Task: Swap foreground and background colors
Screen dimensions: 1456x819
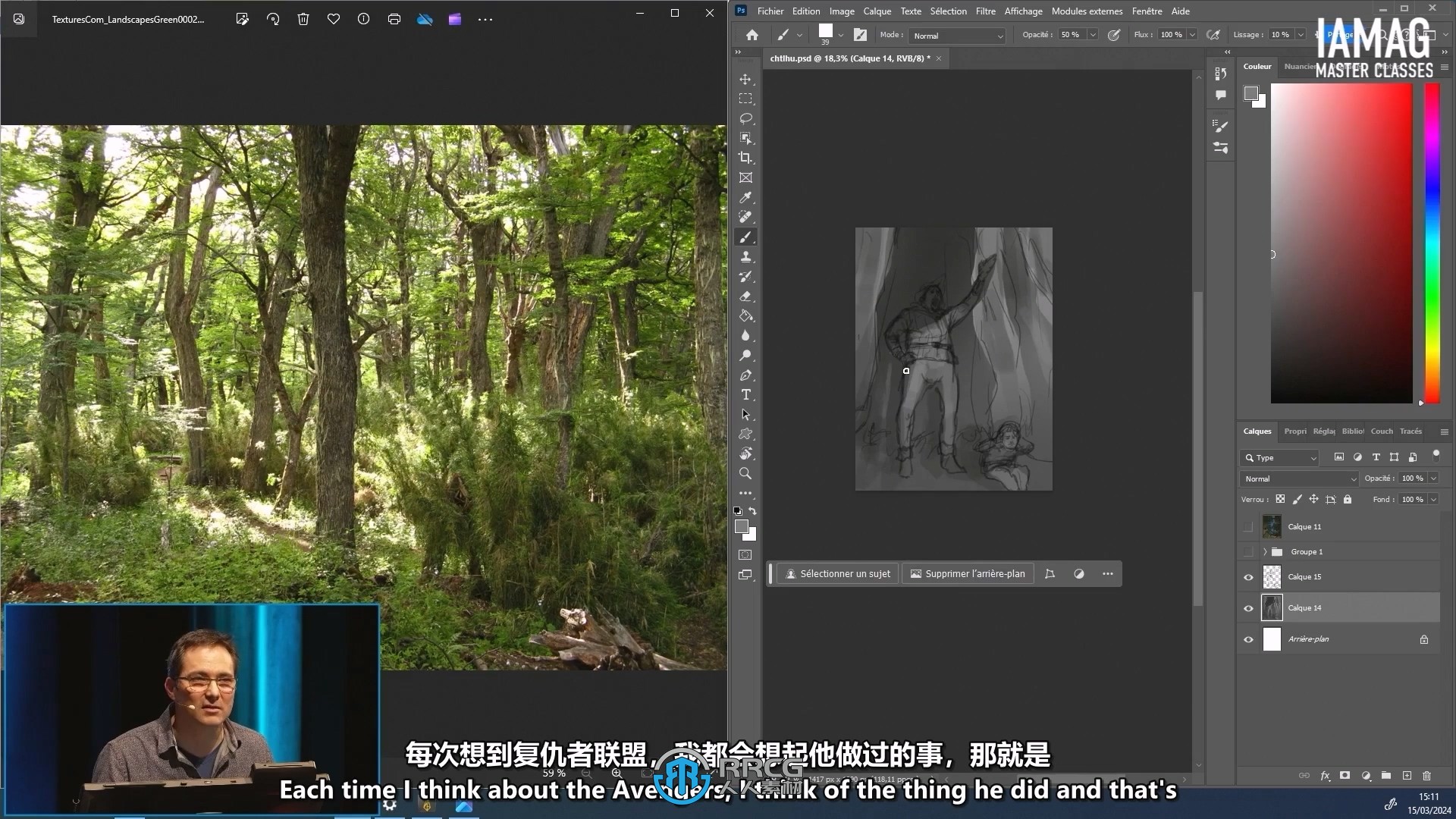Action: coord(752,512)
